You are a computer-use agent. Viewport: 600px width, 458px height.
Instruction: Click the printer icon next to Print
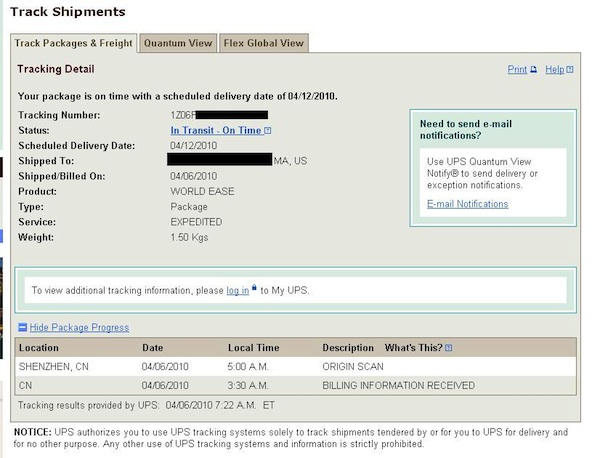pos(534,70)
